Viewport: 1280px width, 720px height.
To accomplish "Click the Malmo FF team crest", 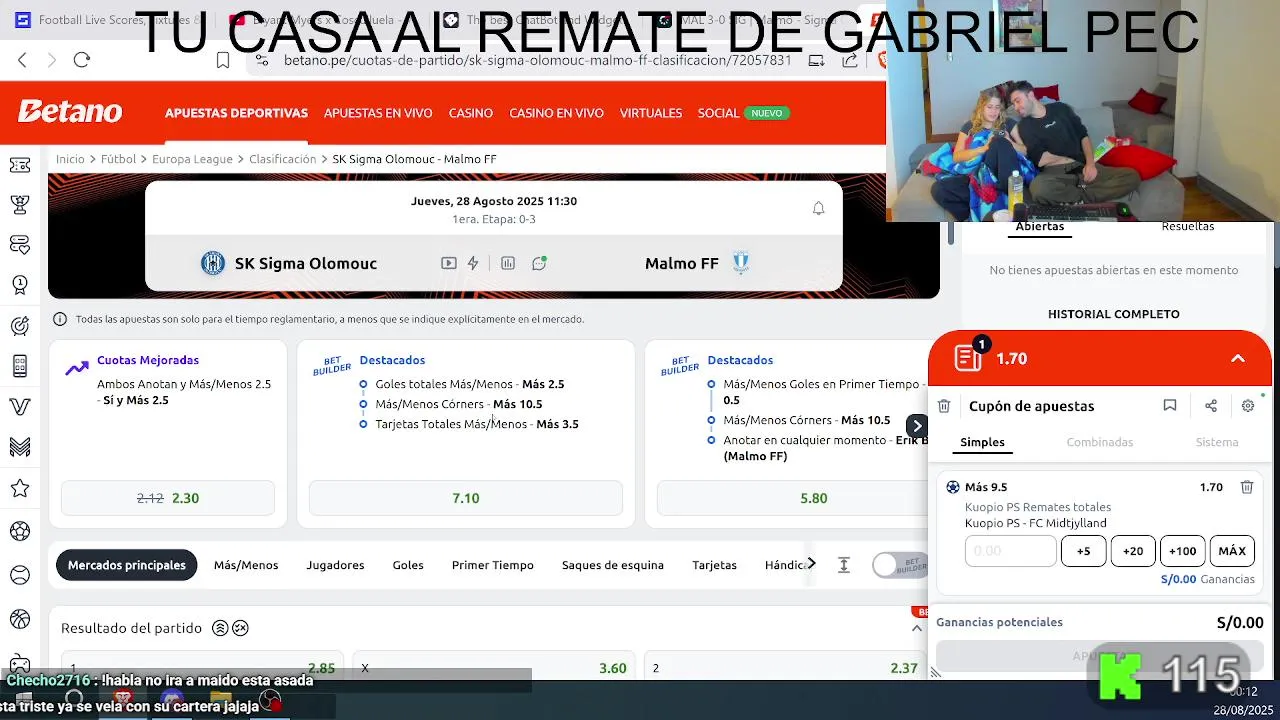I will (741, 263).
